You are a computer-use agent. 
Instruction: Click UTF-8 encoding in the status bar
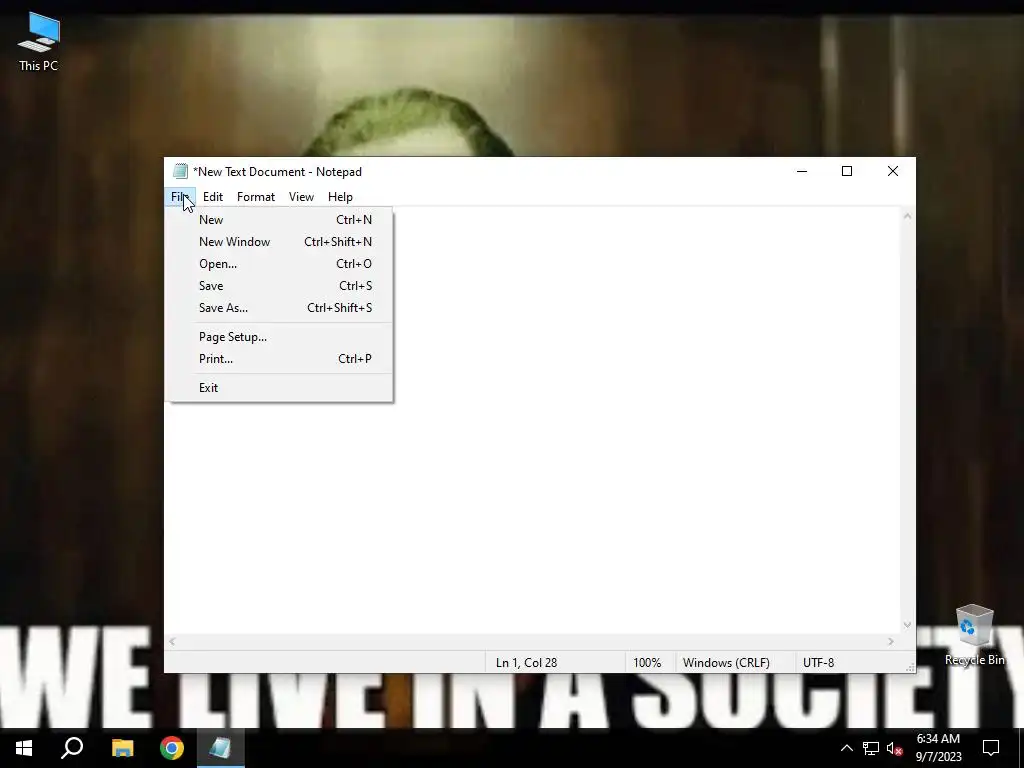click(818, 663)
